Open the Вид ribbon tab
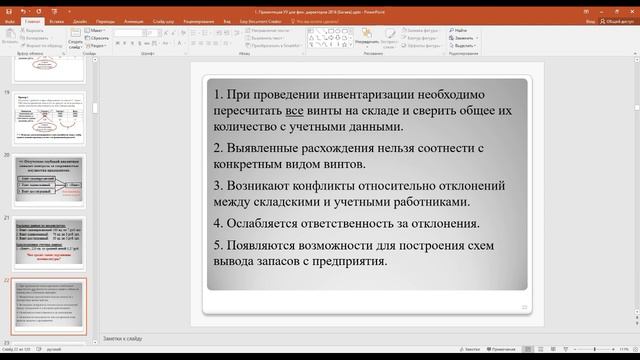The image size is (640, 360). 227,21
